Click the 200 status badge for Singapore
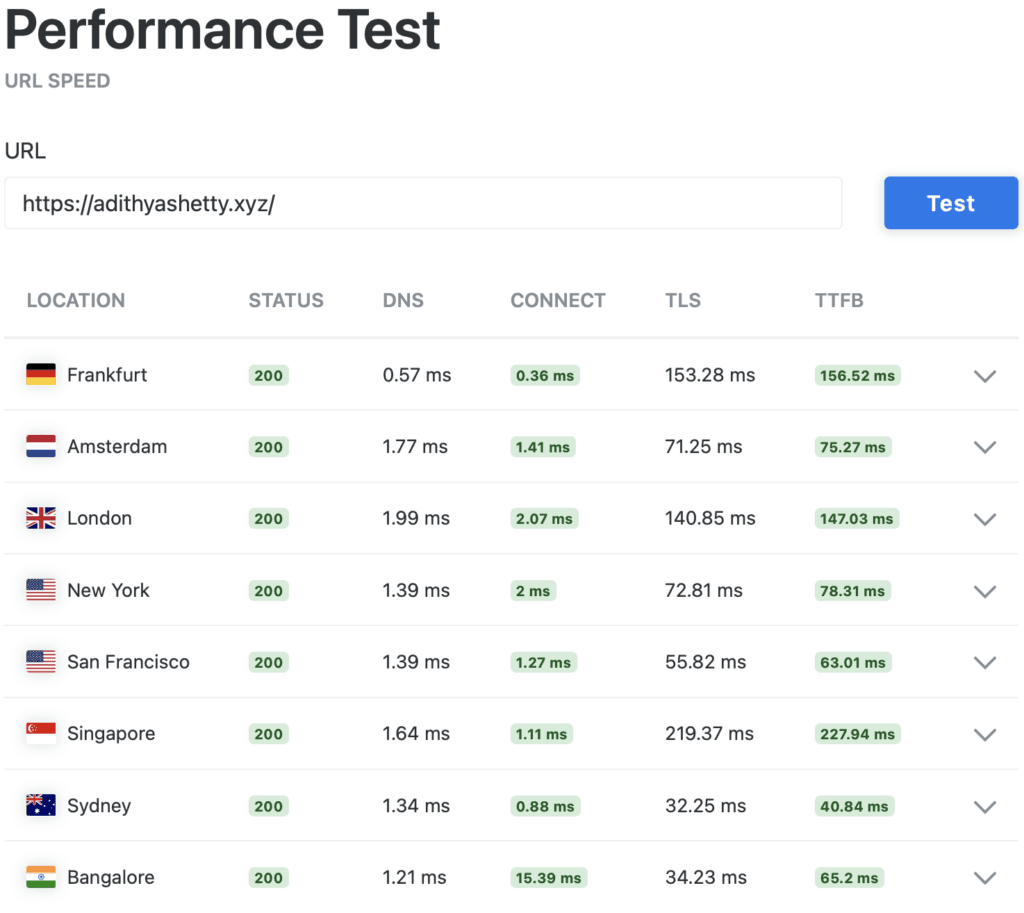This screenshot has height=913, width=1024. click(268, 734)
